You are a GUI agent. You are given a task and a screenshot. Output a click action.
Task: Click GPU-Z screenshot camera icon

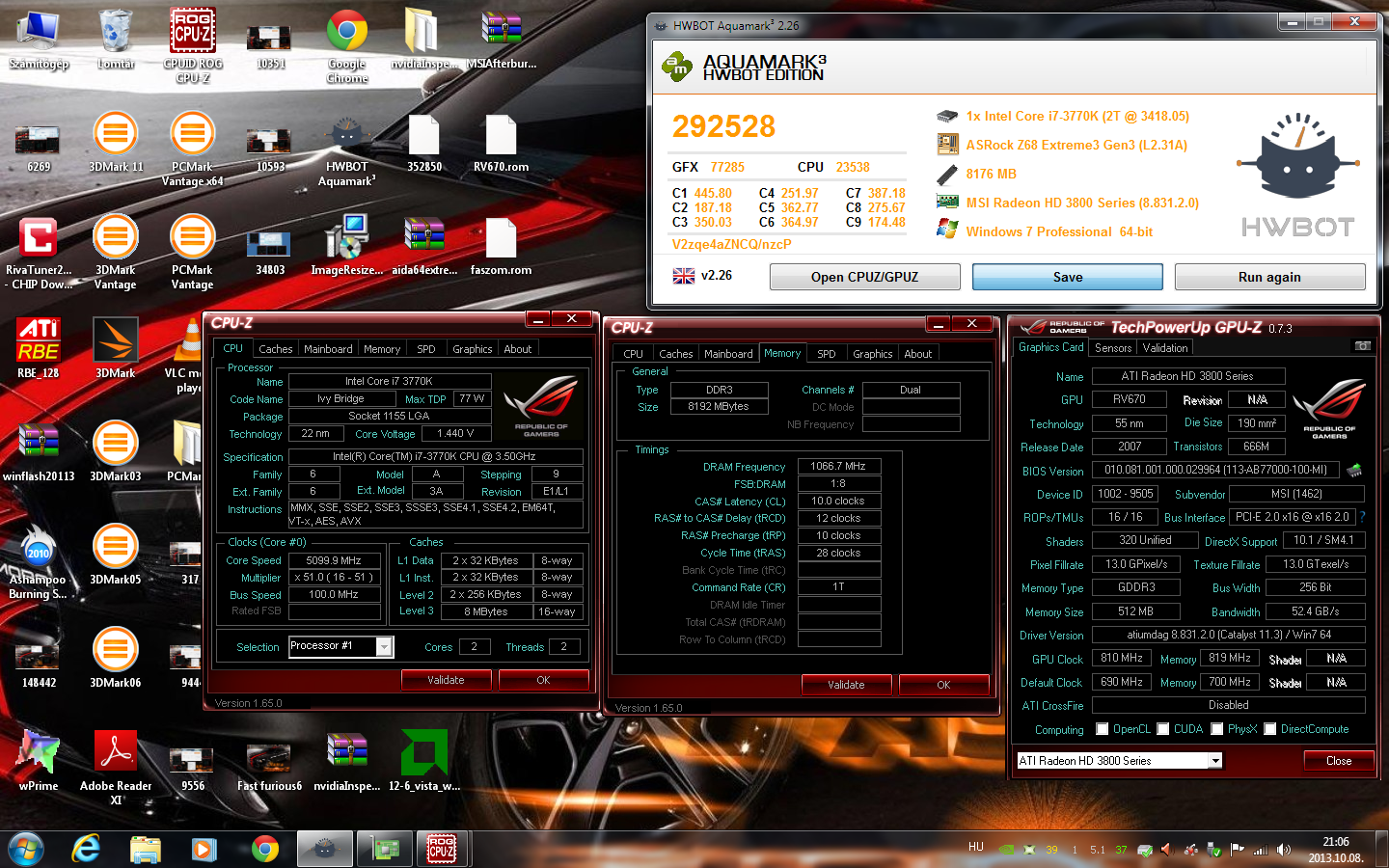point(1362,346)
